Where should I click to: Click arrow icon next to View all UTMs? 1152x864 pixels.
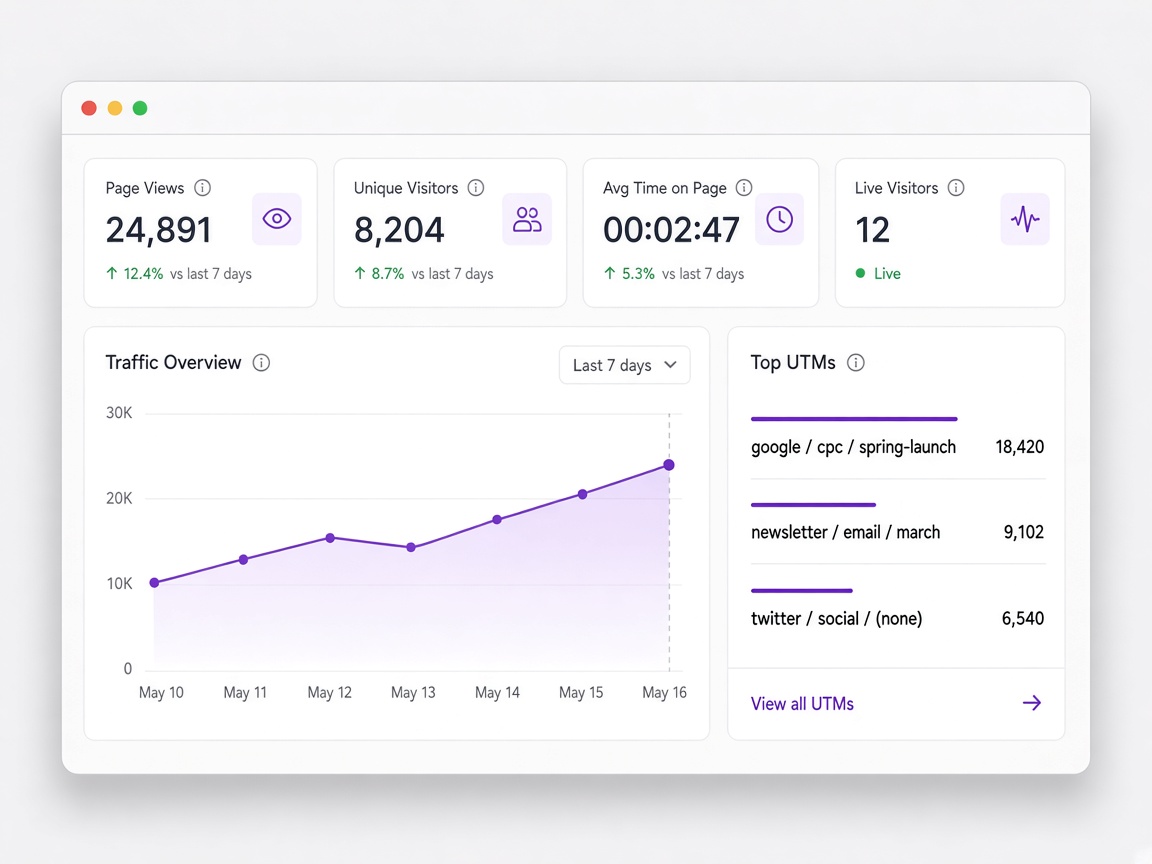1032,703
